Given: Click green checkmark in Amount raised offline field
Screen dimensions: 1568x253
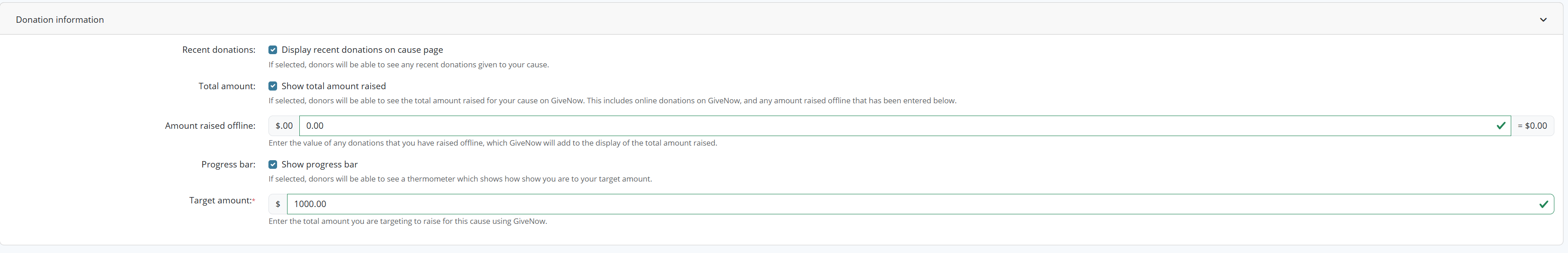Looking at the screenshot, I should [x=1500, y=126].
